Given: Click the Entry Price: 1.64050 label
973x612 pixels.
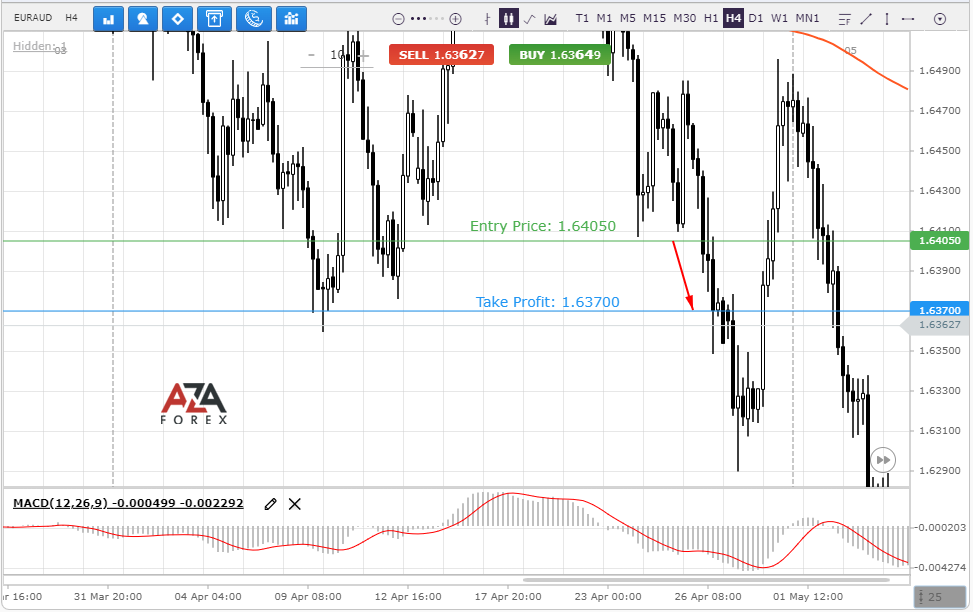Looking at the screenshot, I should (x=543, y=226).
